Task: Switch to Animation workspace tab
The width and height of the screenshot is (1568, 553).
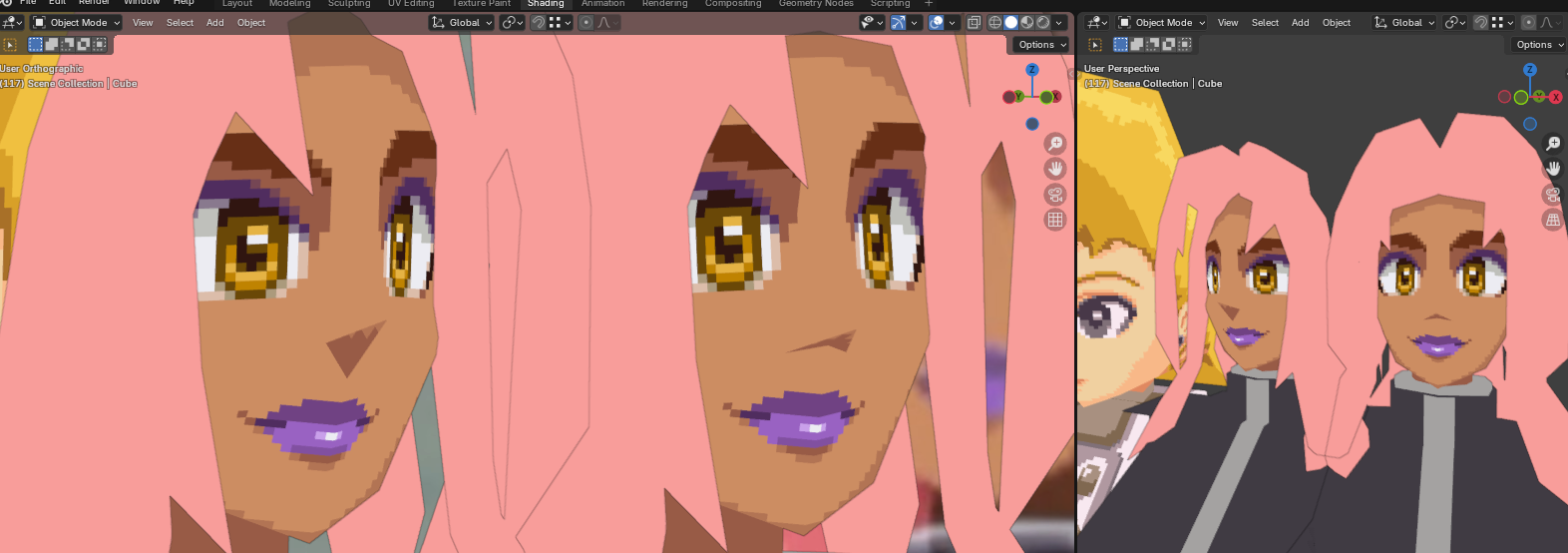Action: coord(603,4)
